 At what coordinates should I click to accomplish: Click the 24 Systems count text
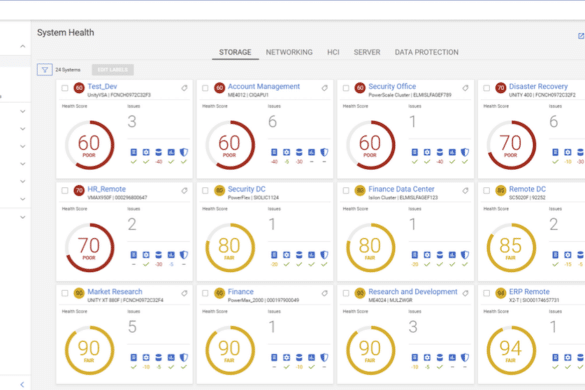[x=68, y=70]
